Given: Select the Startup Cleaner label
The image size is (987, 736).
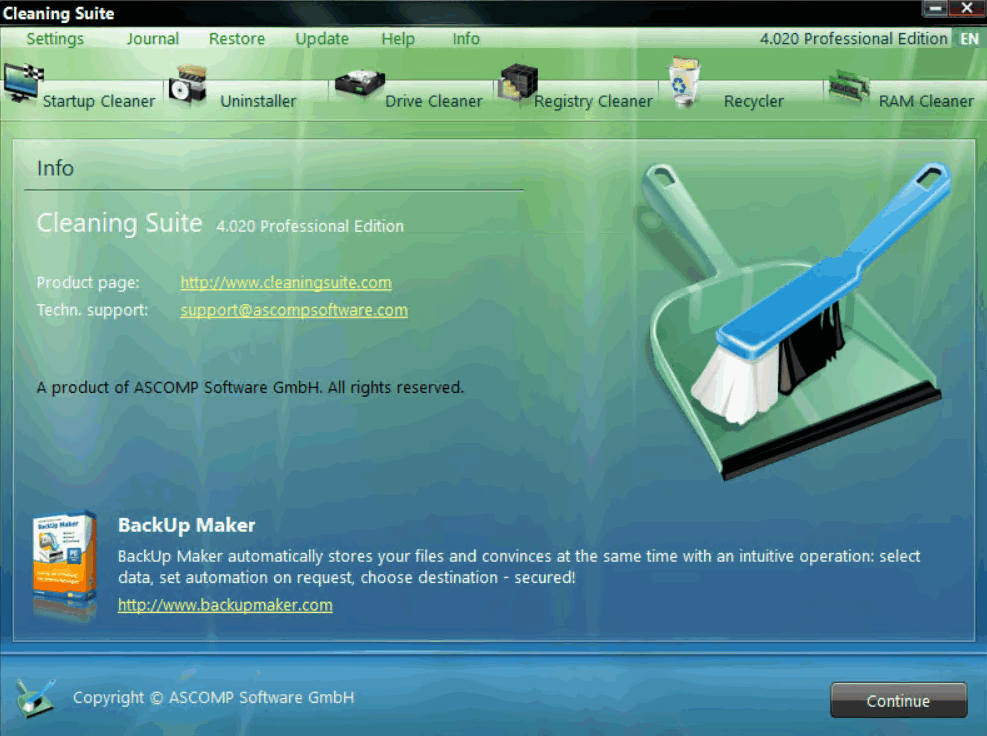Looking at the screenshot, I should [99, 101].
